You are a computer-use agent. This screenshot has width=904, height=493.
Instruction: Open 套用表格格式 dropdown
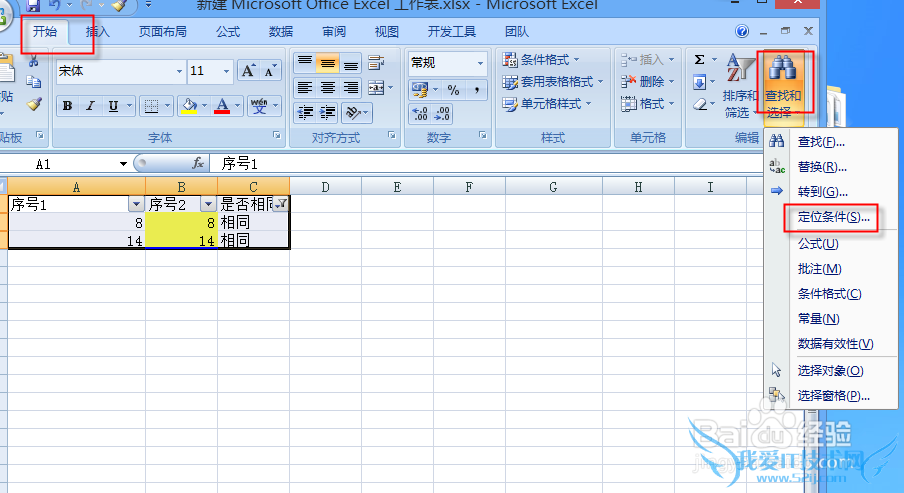(x=552, y=82)
